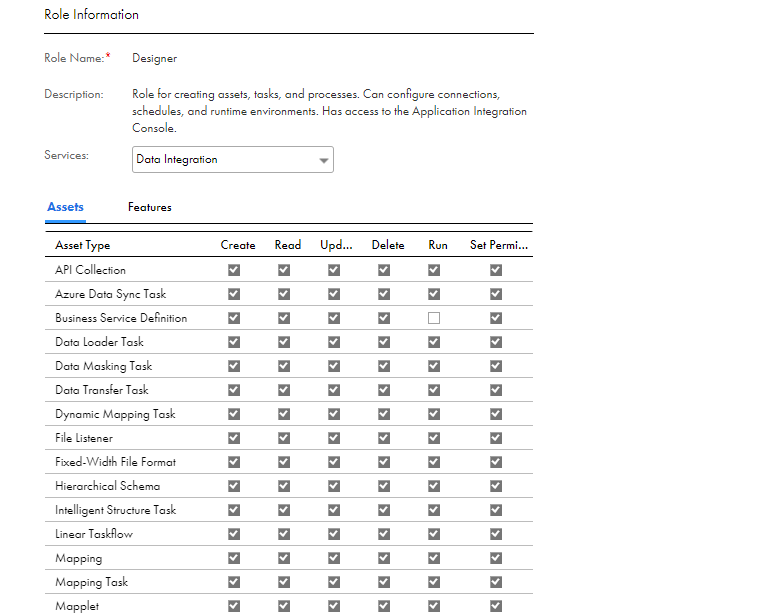Select the File Listener label
758x613 pixels.
click(84, 438)
